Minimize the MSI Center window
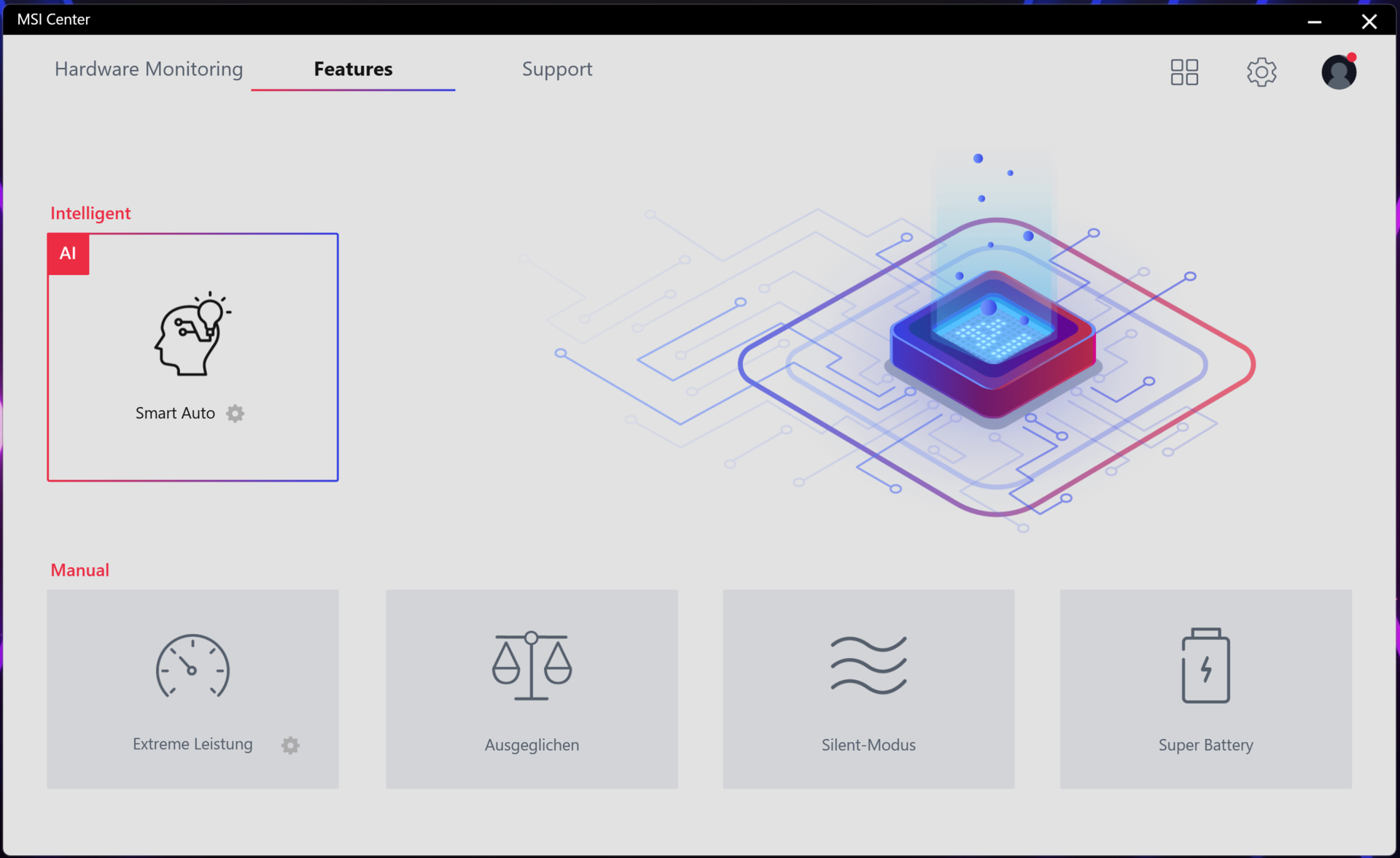1400x858 pixels. tap(1315, 21)
